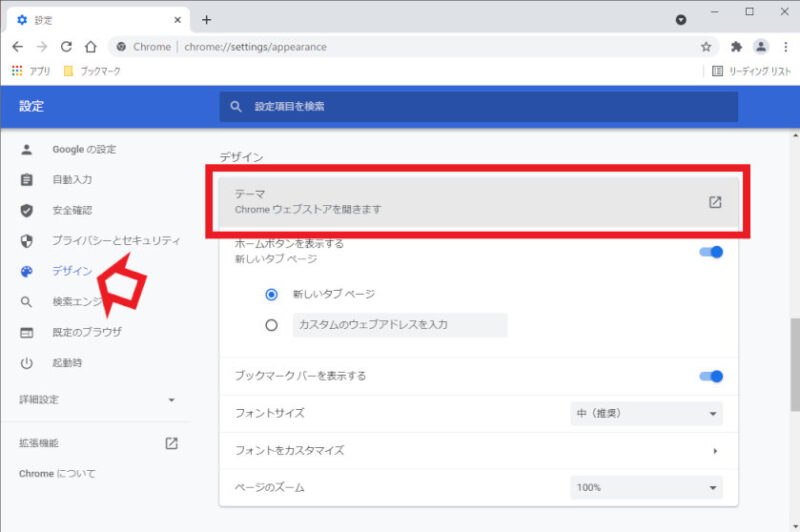The height and width of the screenshot is (532, 800).
Task: Click the page vertical scrollbar thumb
Action: pyautogui.click(x=795, y=364)
